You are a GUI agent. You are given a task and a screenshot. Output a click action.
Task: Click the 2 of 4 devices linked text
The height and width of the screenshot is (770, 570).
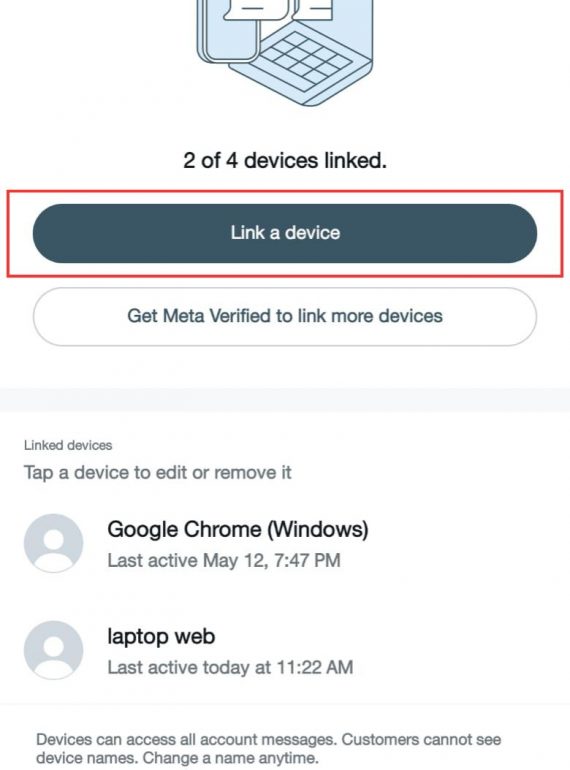[285, 161]
